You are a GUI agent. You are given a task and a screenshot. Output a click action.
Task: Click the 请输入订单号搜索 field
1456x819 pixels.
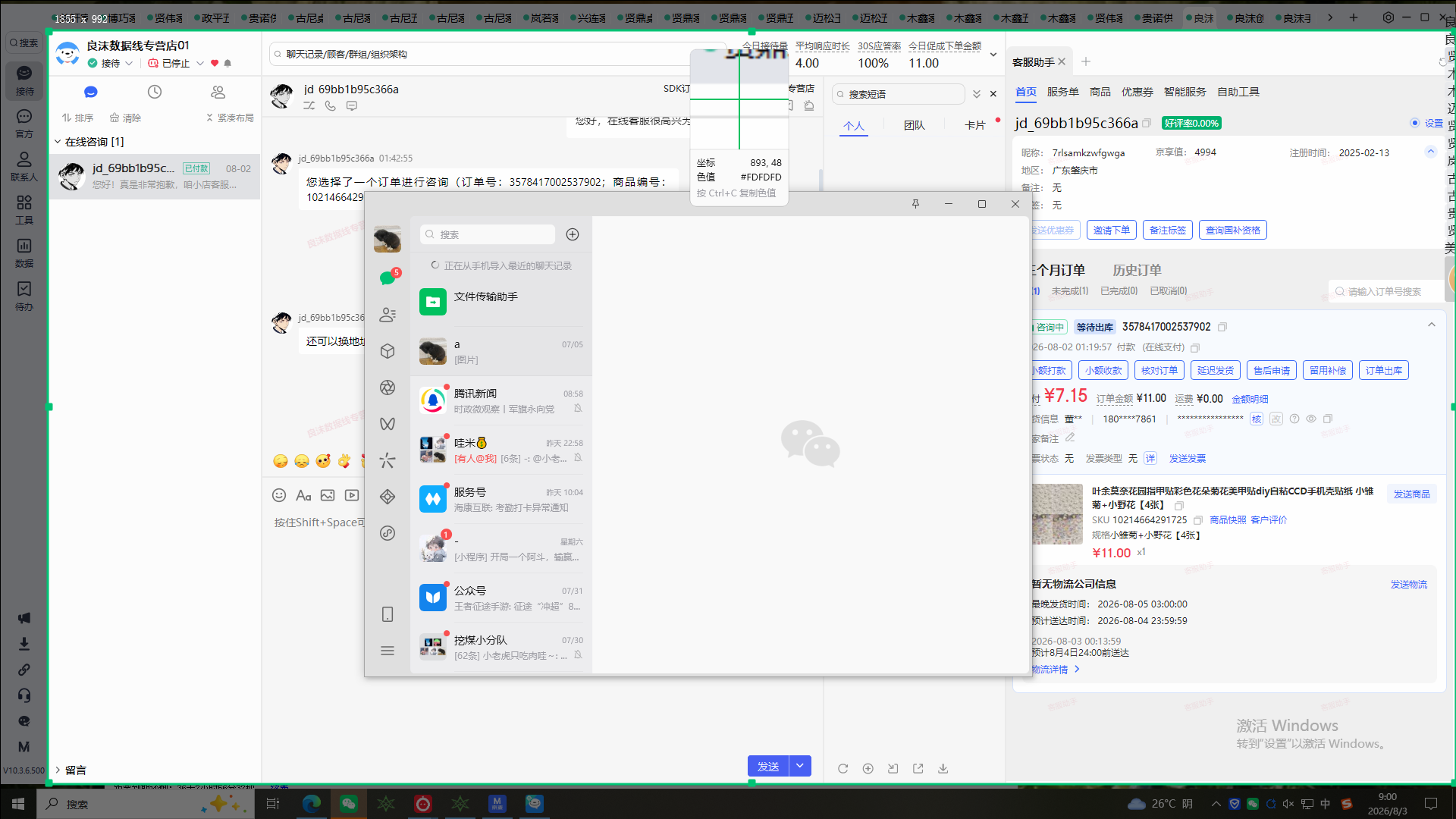tap(1386, 291)
